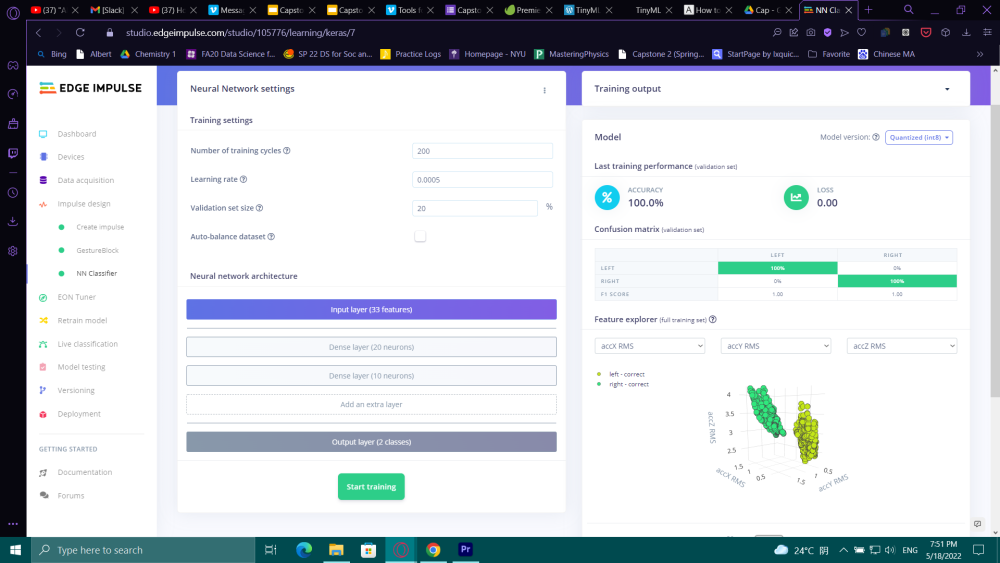Click the Versioning icon in sidebar

pyautogui.click(x=43, y=391)
